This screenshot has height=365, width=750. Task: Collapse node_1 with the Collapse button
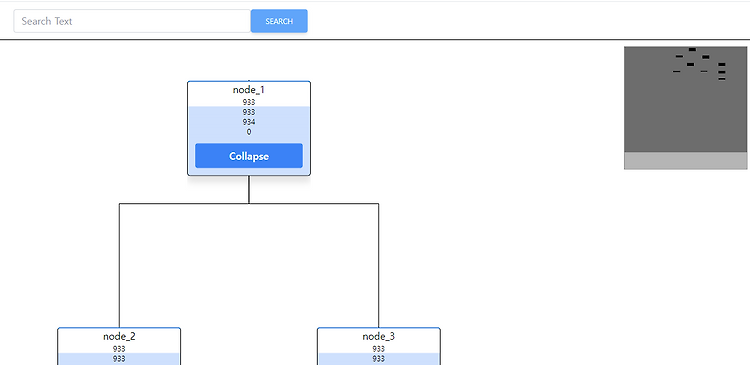tap(249, 156)
